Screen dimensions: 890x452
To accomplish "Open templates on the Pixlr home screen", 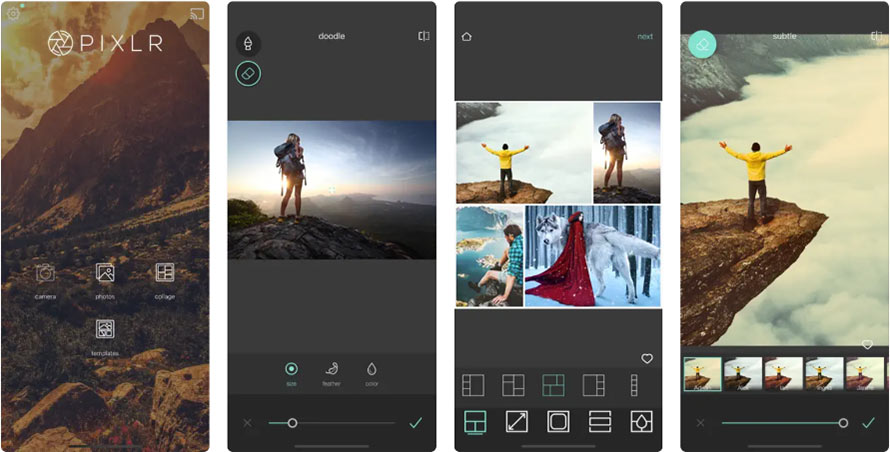I will [x=105, y=330].
